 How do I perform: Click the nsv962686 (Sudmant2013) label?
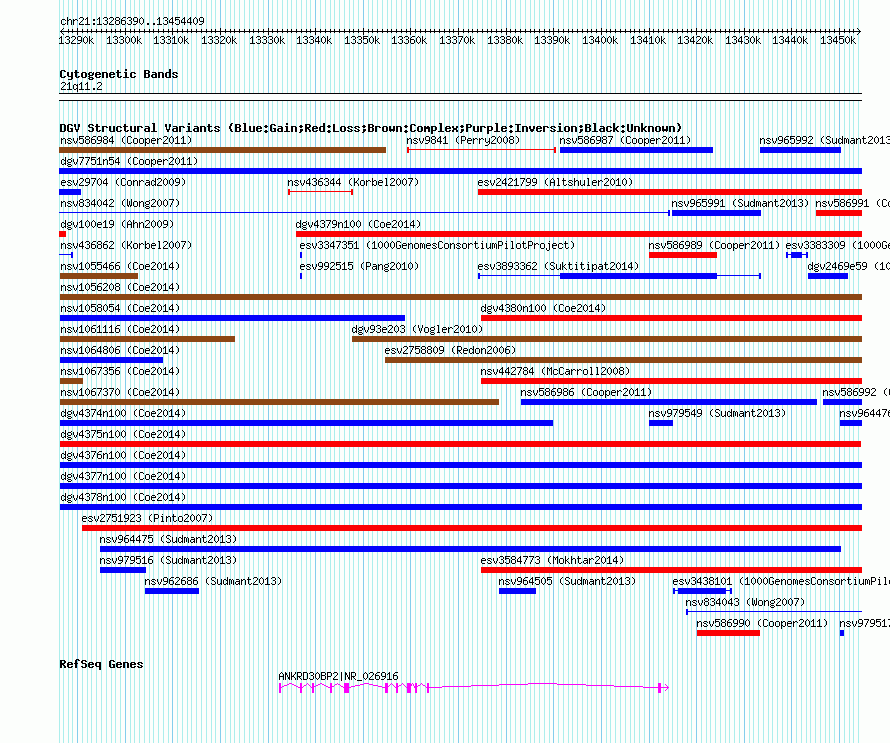coord(213,581)
